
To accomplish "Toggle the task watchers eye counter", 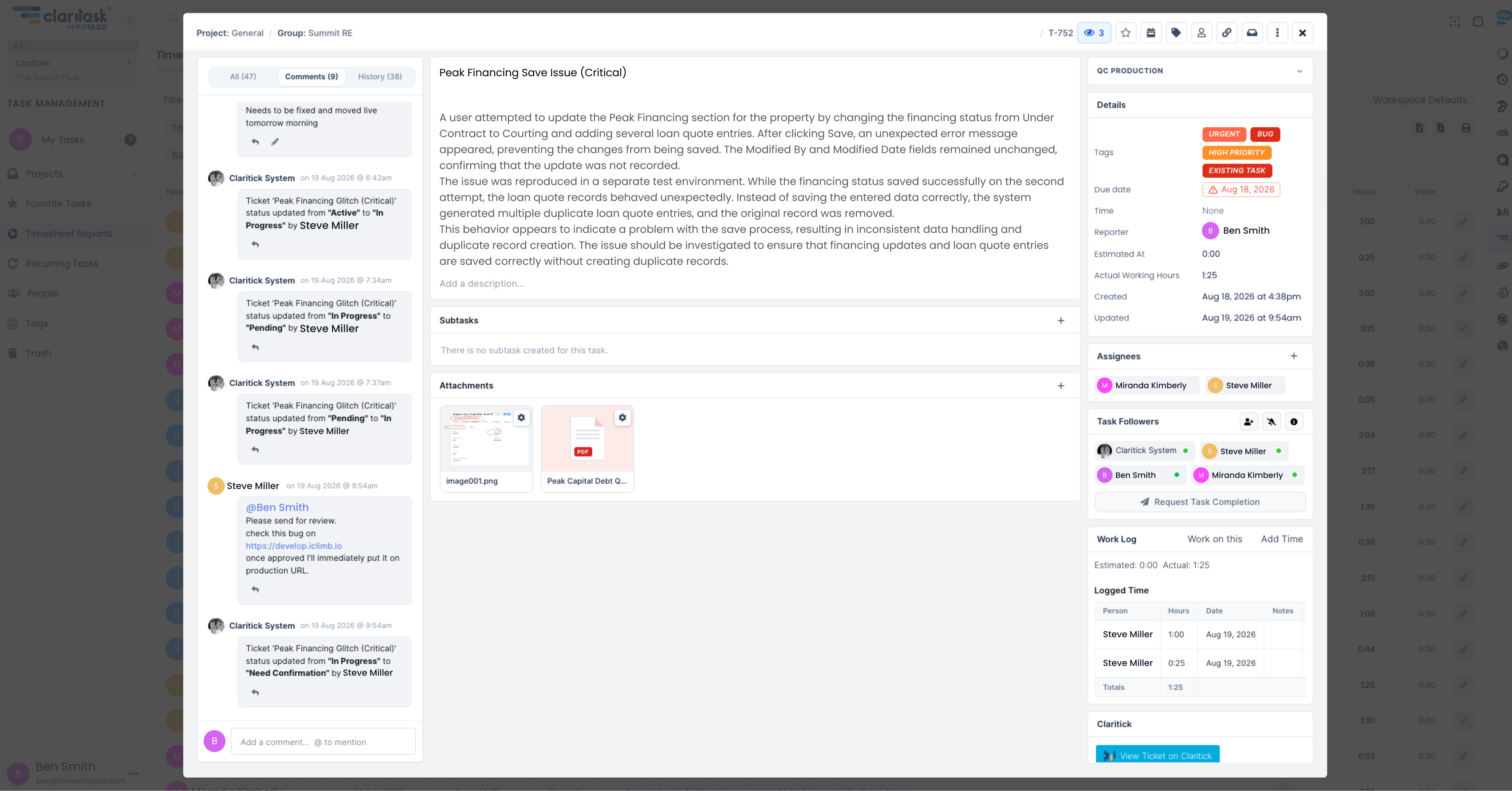I will click(x=1094, y=33).
